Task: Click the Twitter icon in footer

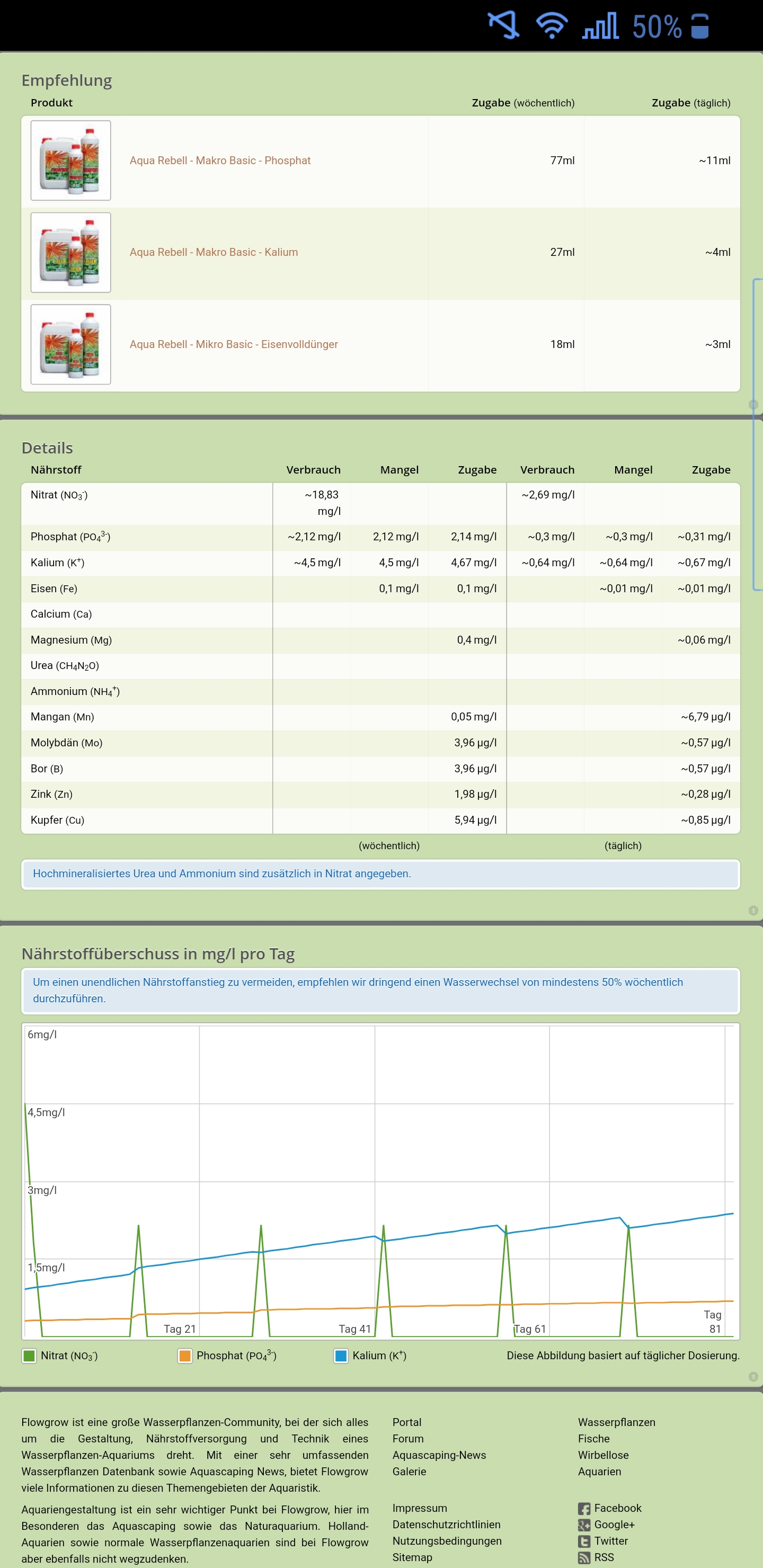Action: 584,1542
